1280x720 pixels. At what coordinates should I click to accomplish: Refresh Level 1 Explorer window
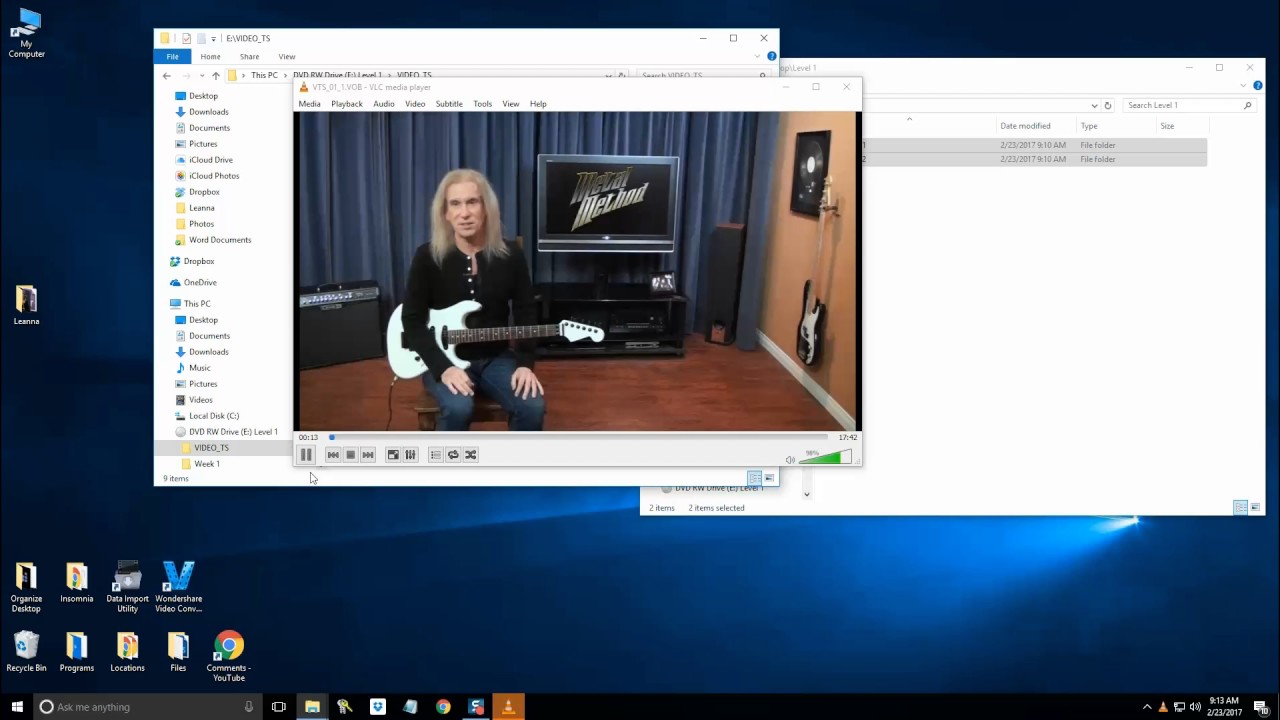[x=1107, y=105]
